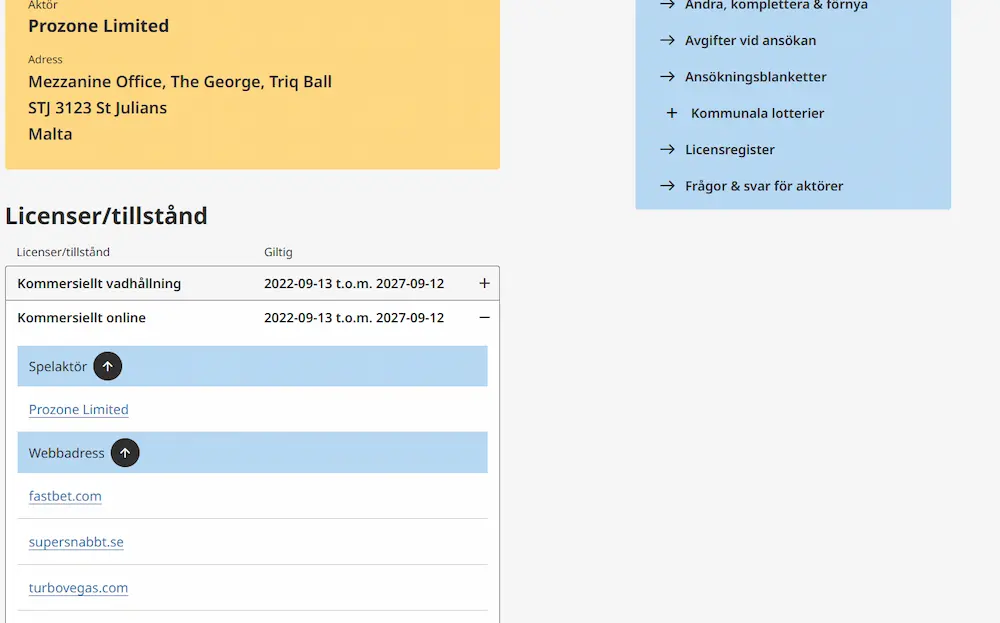Open the supersnabbt.se link
This screenshot has width=1000, height=623.
tap(76, 542)
